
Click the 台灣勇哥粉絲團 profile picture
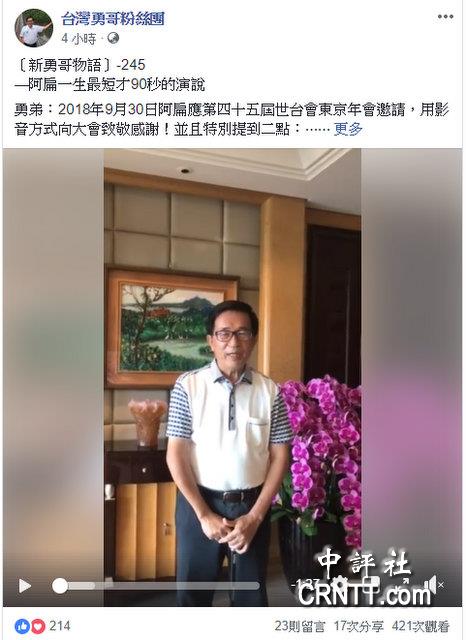click(x=34, y=28)
